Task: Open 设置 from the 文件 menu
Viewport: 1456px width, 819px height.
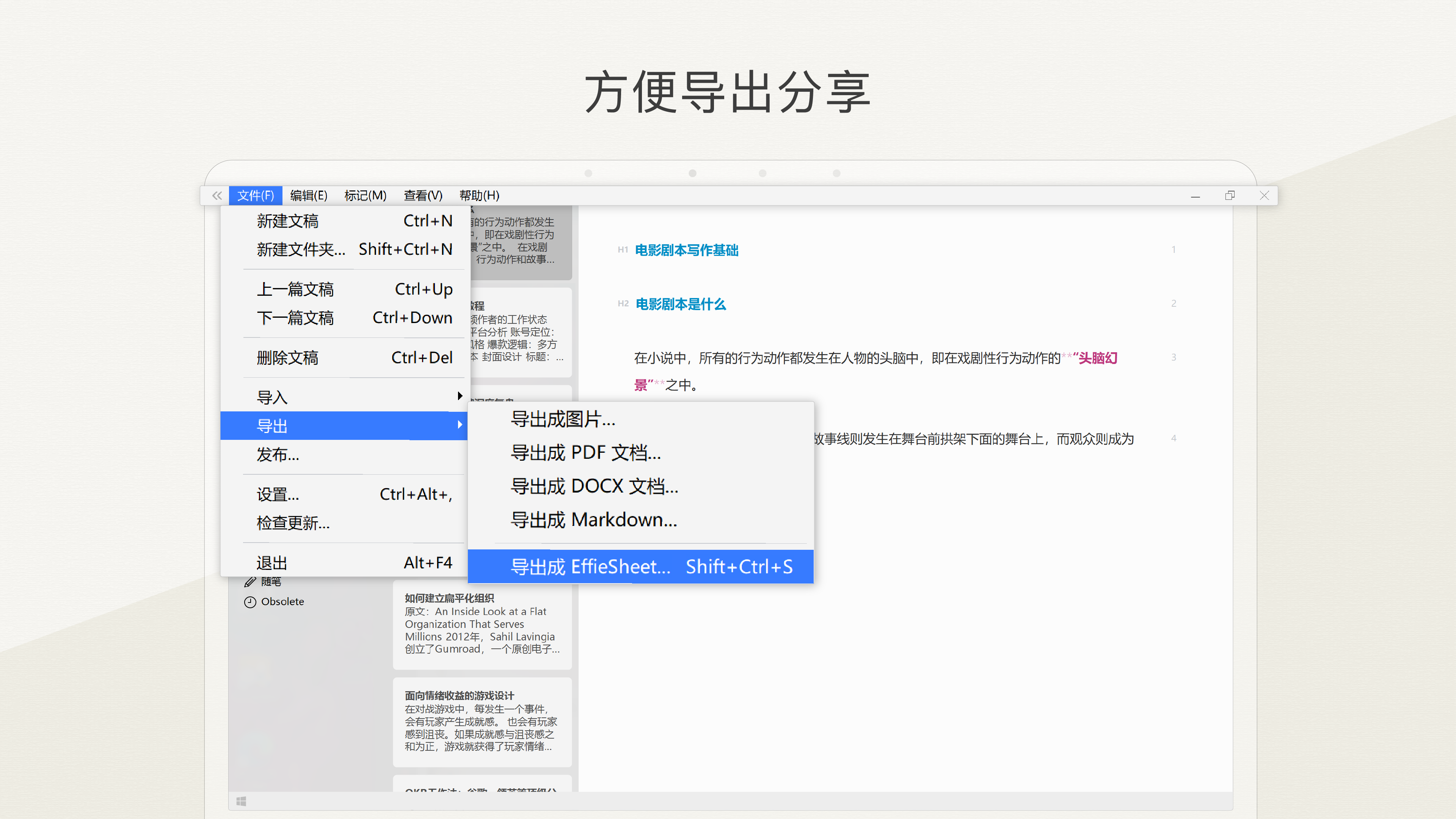Action: click(x=278, y=493)
